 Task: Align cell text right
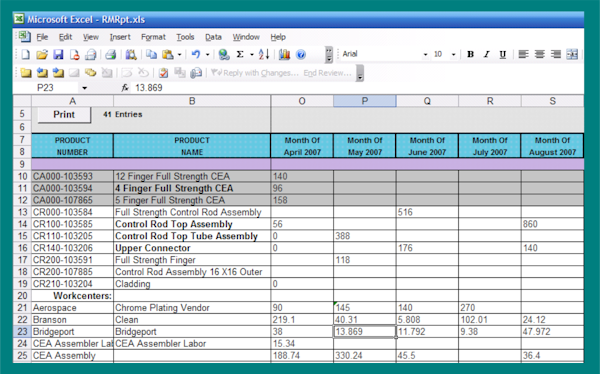coord(556,55)
